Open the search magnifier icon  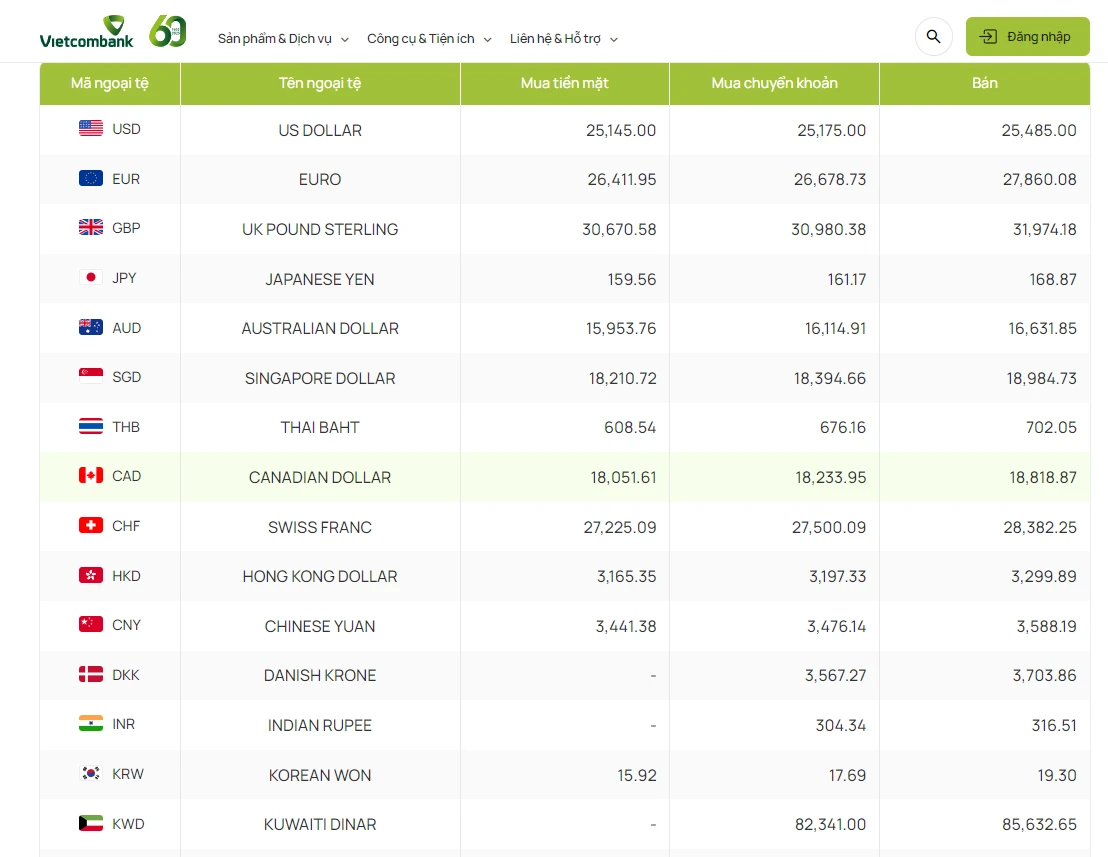(x=933, y=37)
